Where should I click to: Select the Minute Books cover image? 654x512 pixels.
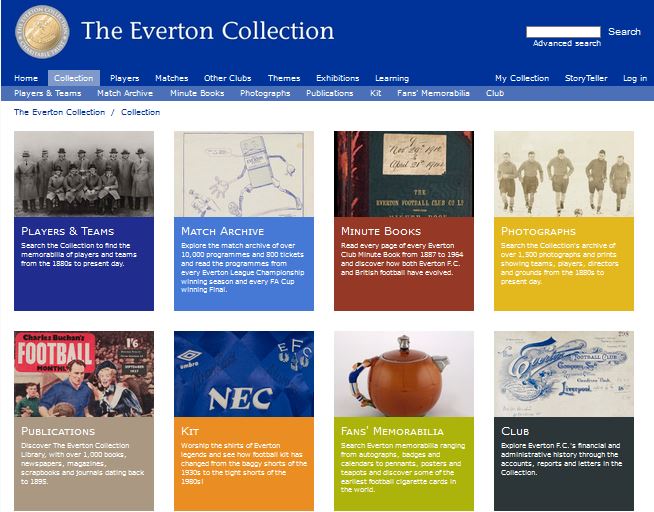coord(404,174)
